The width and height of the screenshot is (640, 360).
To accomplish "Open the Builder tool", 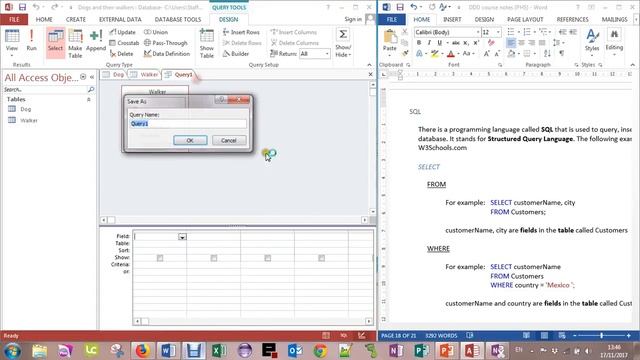I will [x=236, y=53].
